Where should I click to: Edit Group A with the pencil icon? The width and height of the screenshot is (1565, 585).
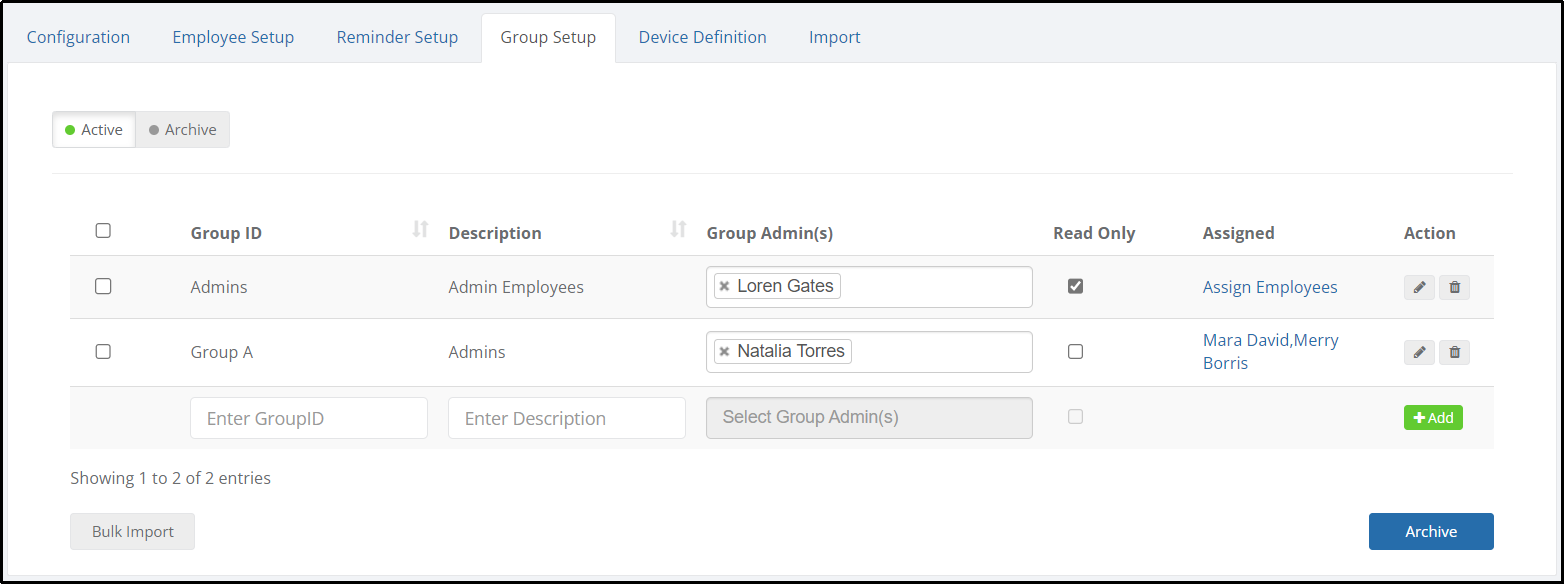[1419, 352]
